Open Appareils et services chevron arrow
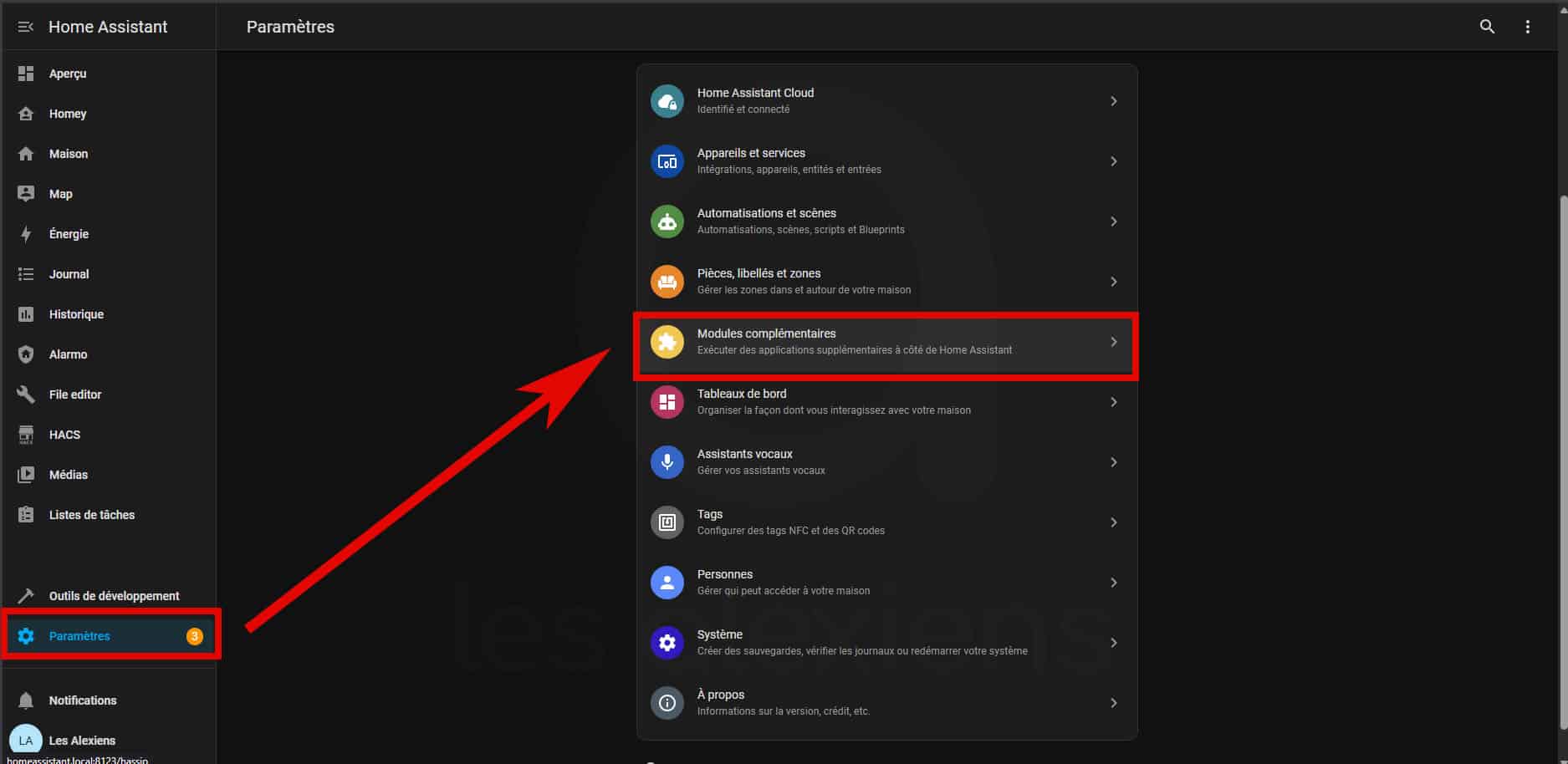1568x764 pixels. 1114,161
